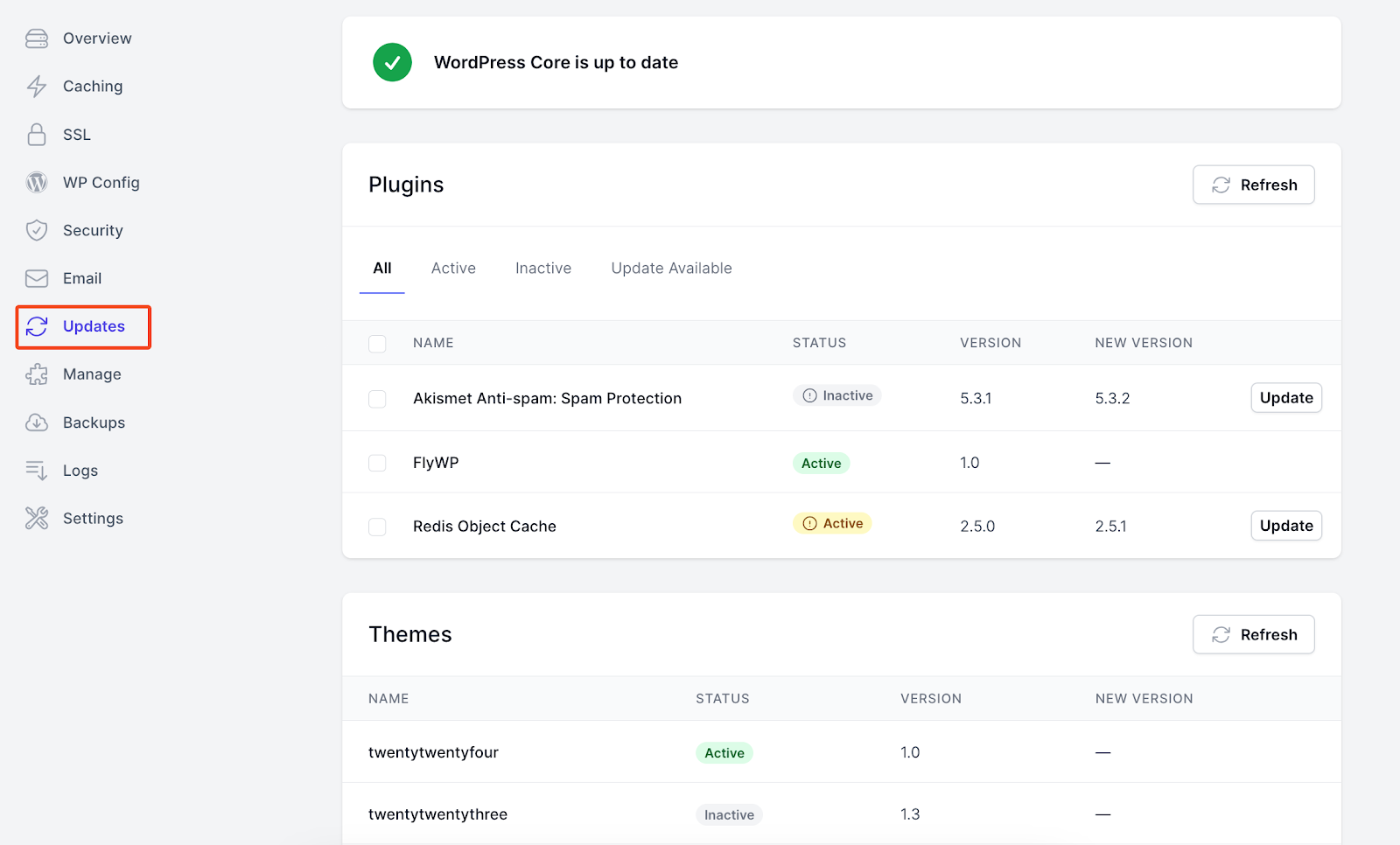Check the Akismet Anti-spam plugin checkbox
1400x845 pixels.
[377, 399]
